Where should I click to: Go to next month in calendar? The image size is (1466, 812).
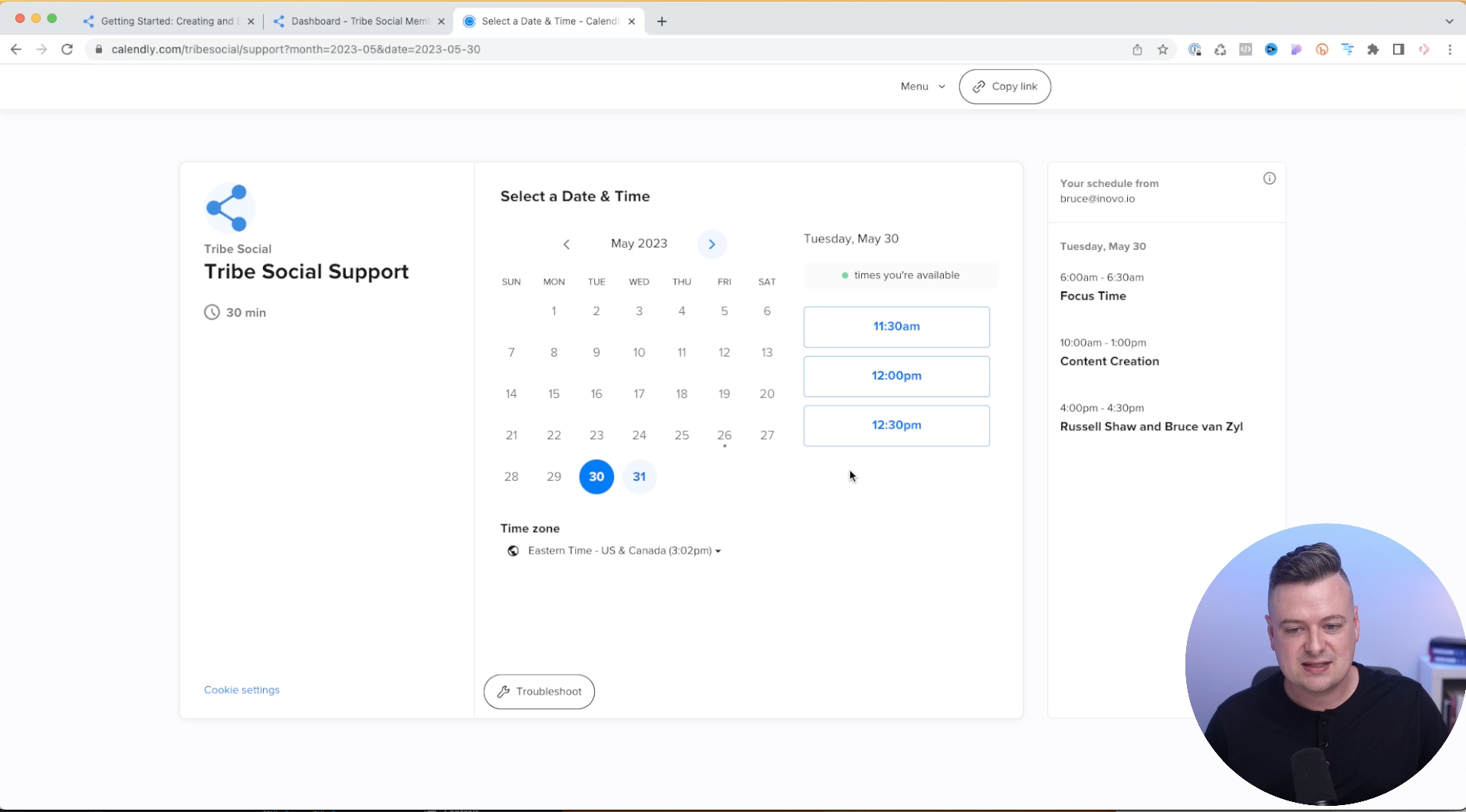[x=712, y=244]
